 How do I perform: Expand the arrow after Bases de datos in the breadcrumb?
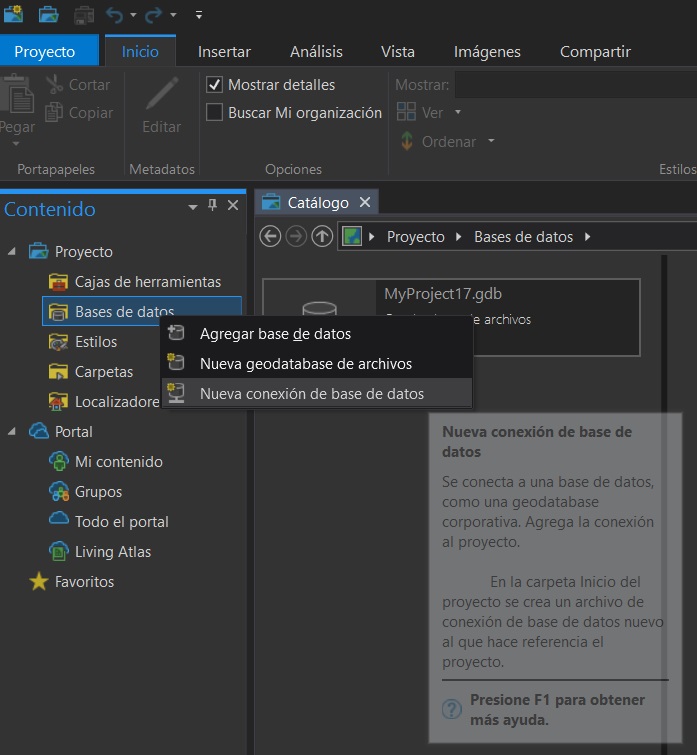click(x=587, y=237)
